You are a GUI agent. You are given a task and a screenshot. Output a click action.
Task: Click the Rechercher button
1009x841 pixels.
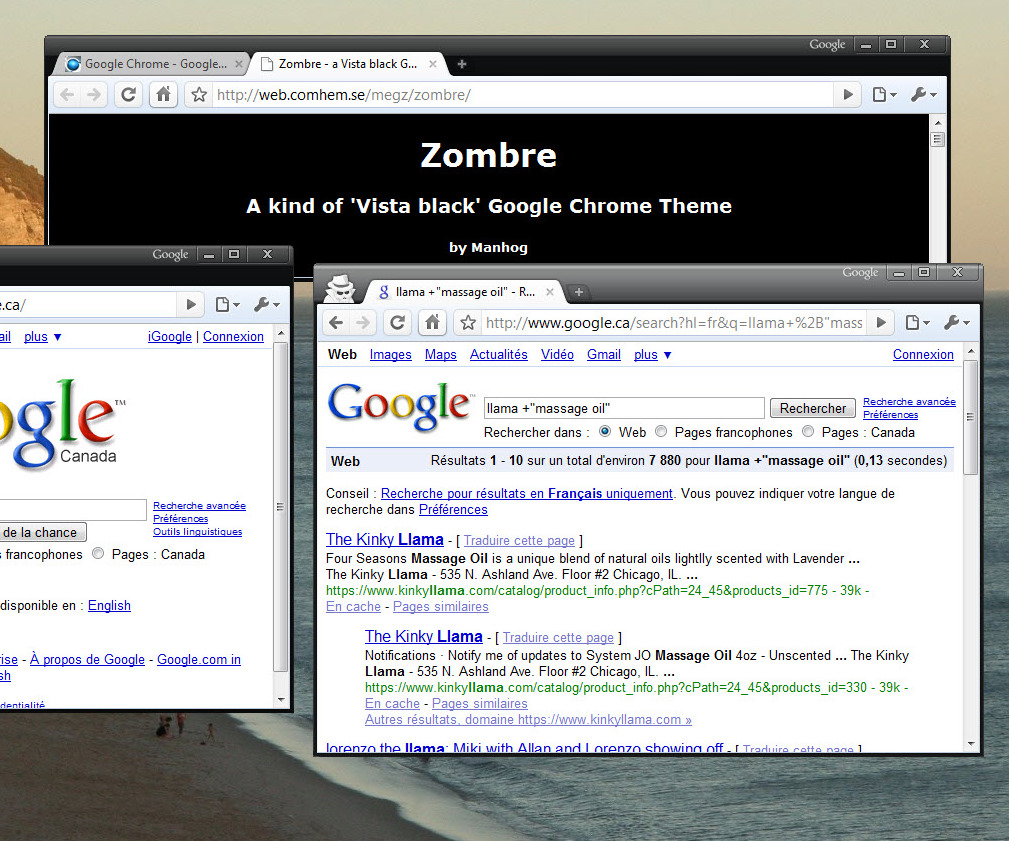(812, 408)
